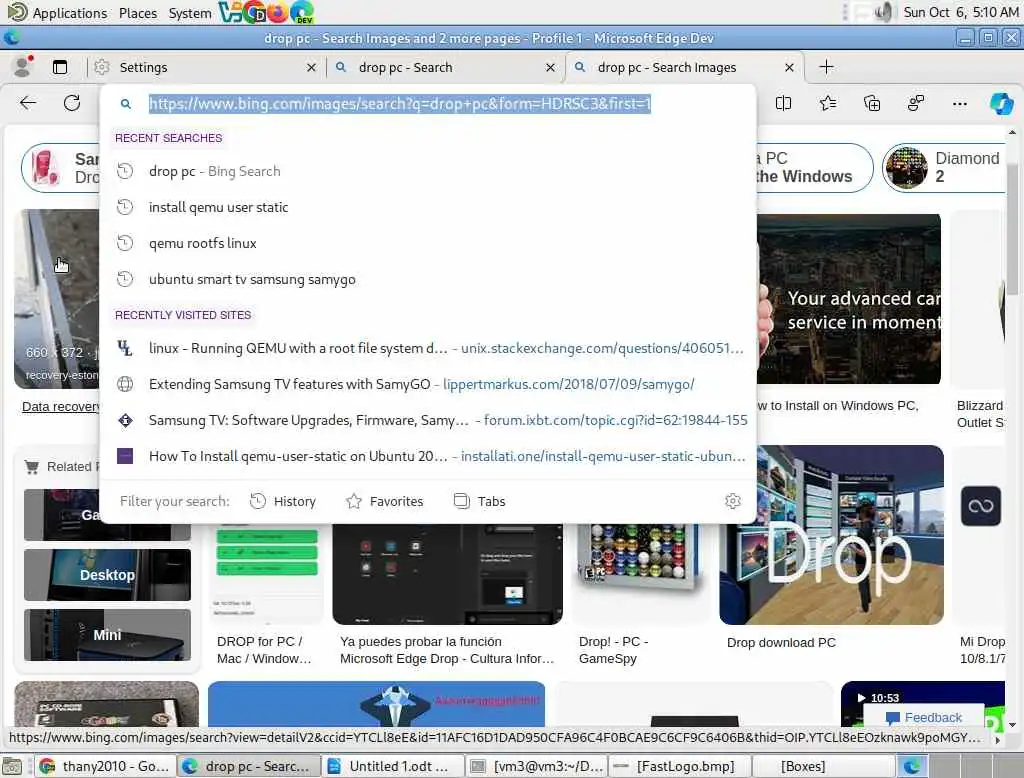Reload the page with the refresh icon

pyautogui.click(x=72, y=103)
